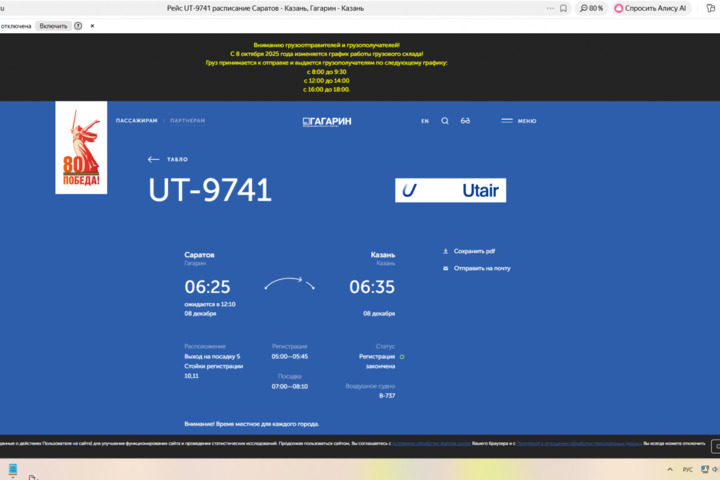Switch to ПАССАЖИРАМ section

pos(137,121)
